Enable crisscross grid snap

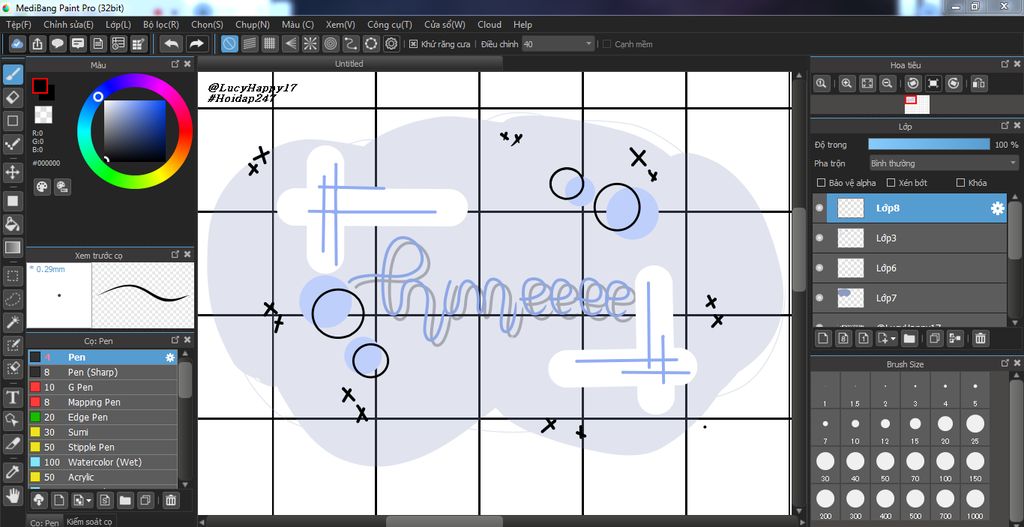point(270,44)
